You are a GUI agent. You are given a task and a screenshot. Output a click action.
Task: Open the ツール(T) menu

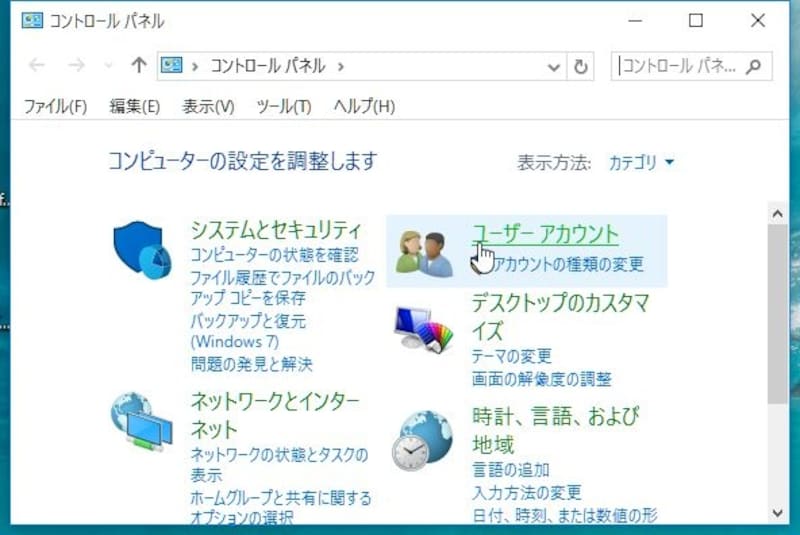coord(284,107)
